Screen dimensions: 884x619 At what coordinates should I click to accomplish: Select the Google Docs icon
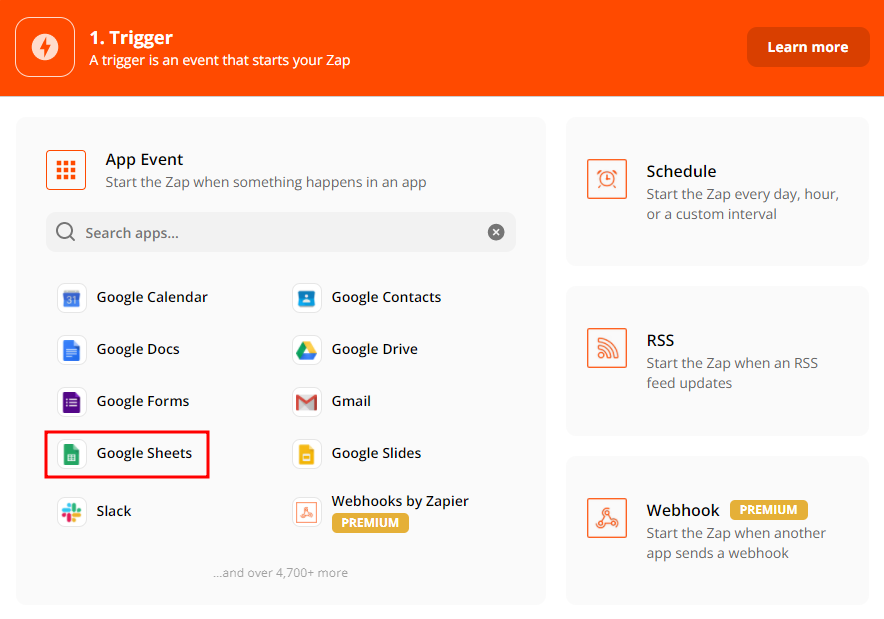(71, 350)
